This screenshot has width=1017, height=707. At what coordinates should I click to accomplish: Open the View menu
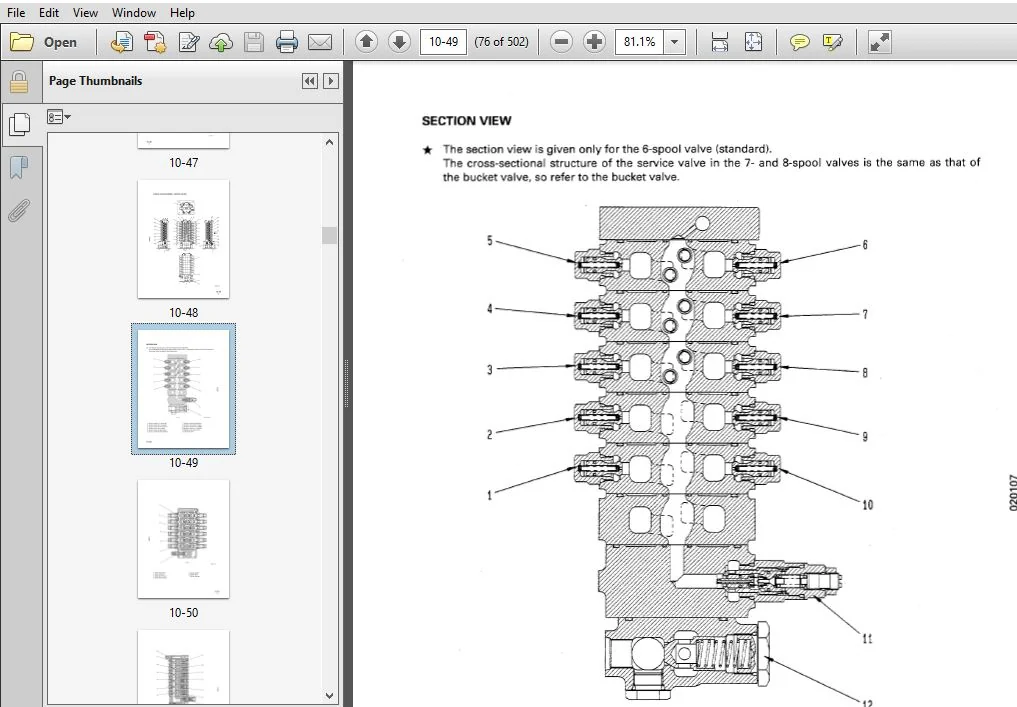click(85, 12)
